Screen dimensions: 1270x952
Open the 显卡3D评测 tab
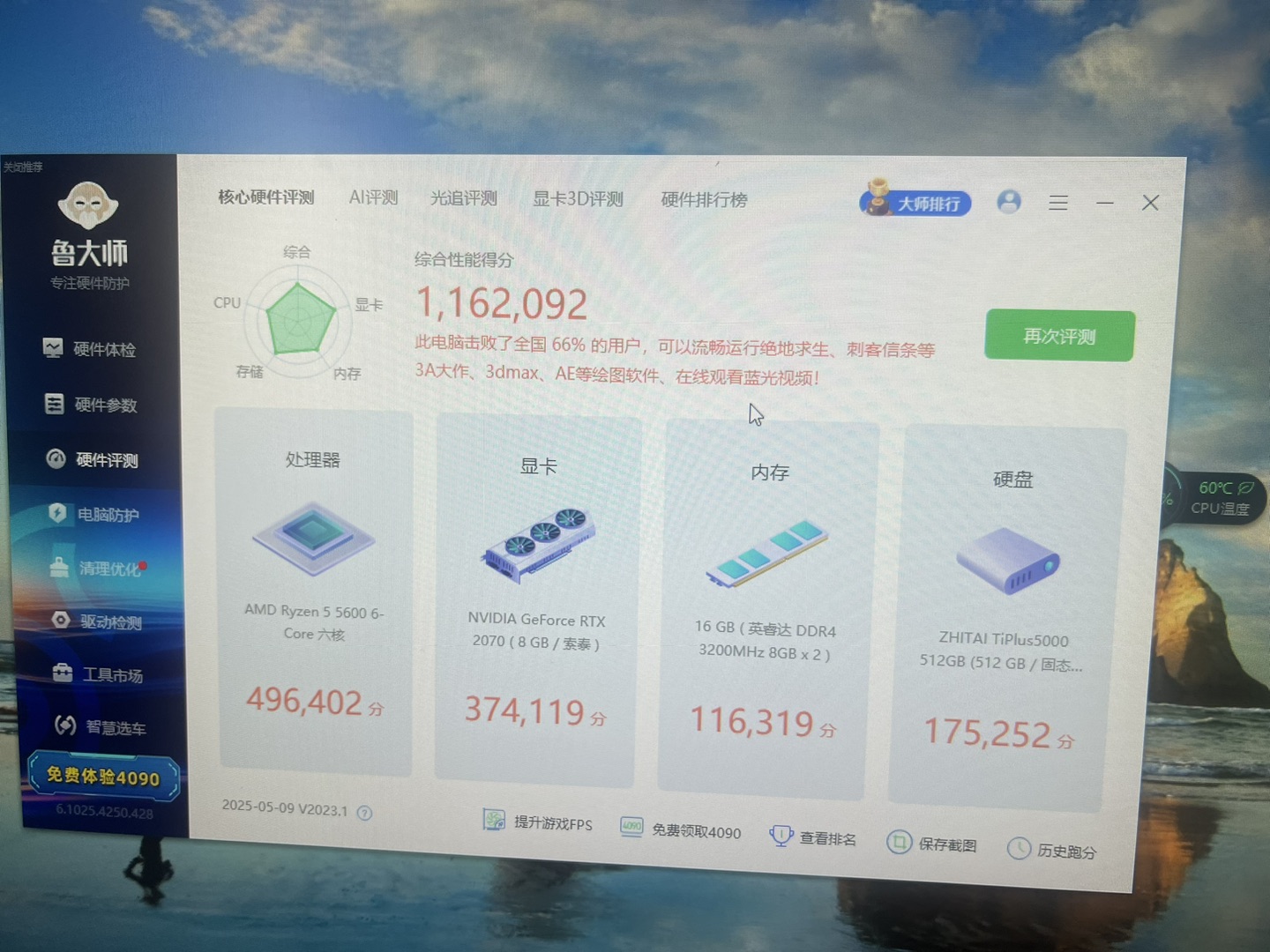[578, 199]
